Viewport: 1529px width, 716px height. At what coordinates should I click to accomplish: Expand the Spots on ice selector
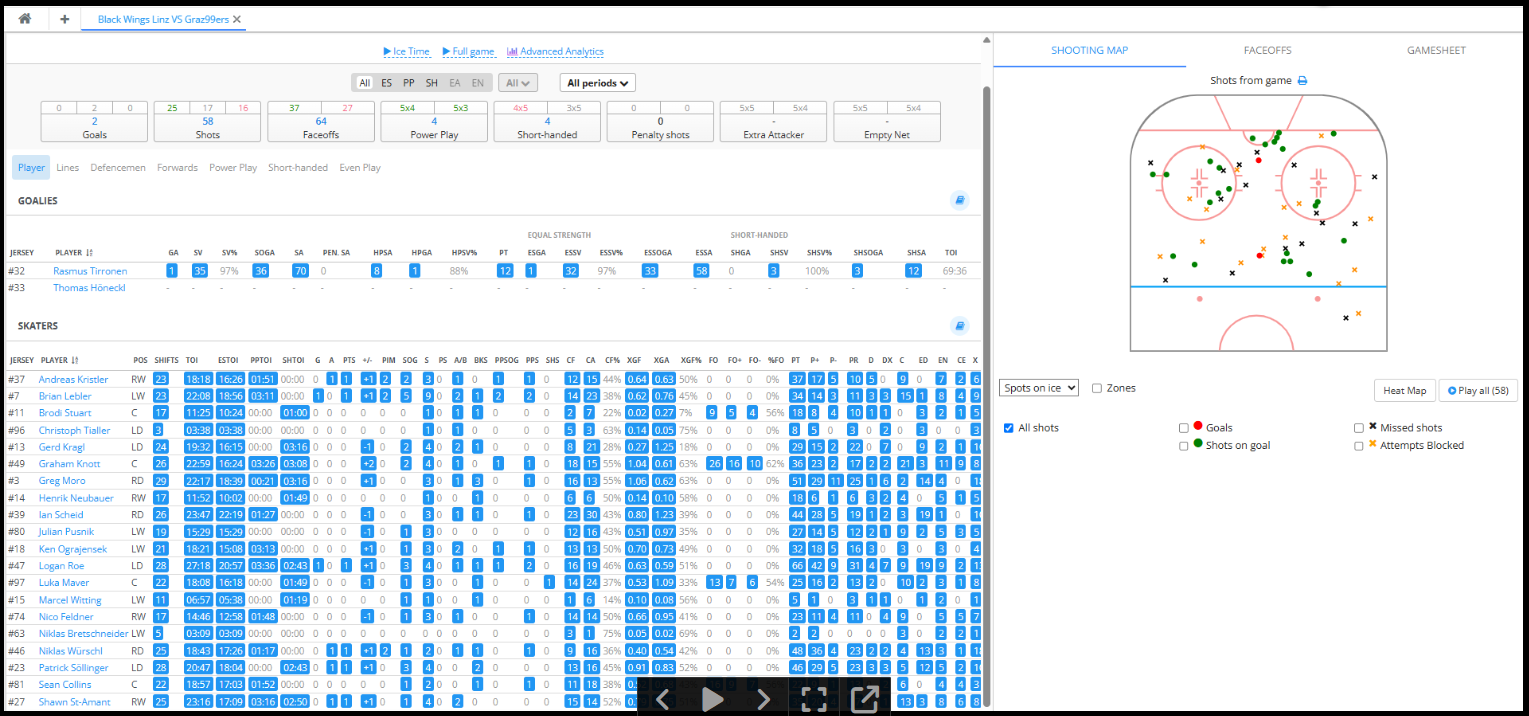pos(1038,388)
